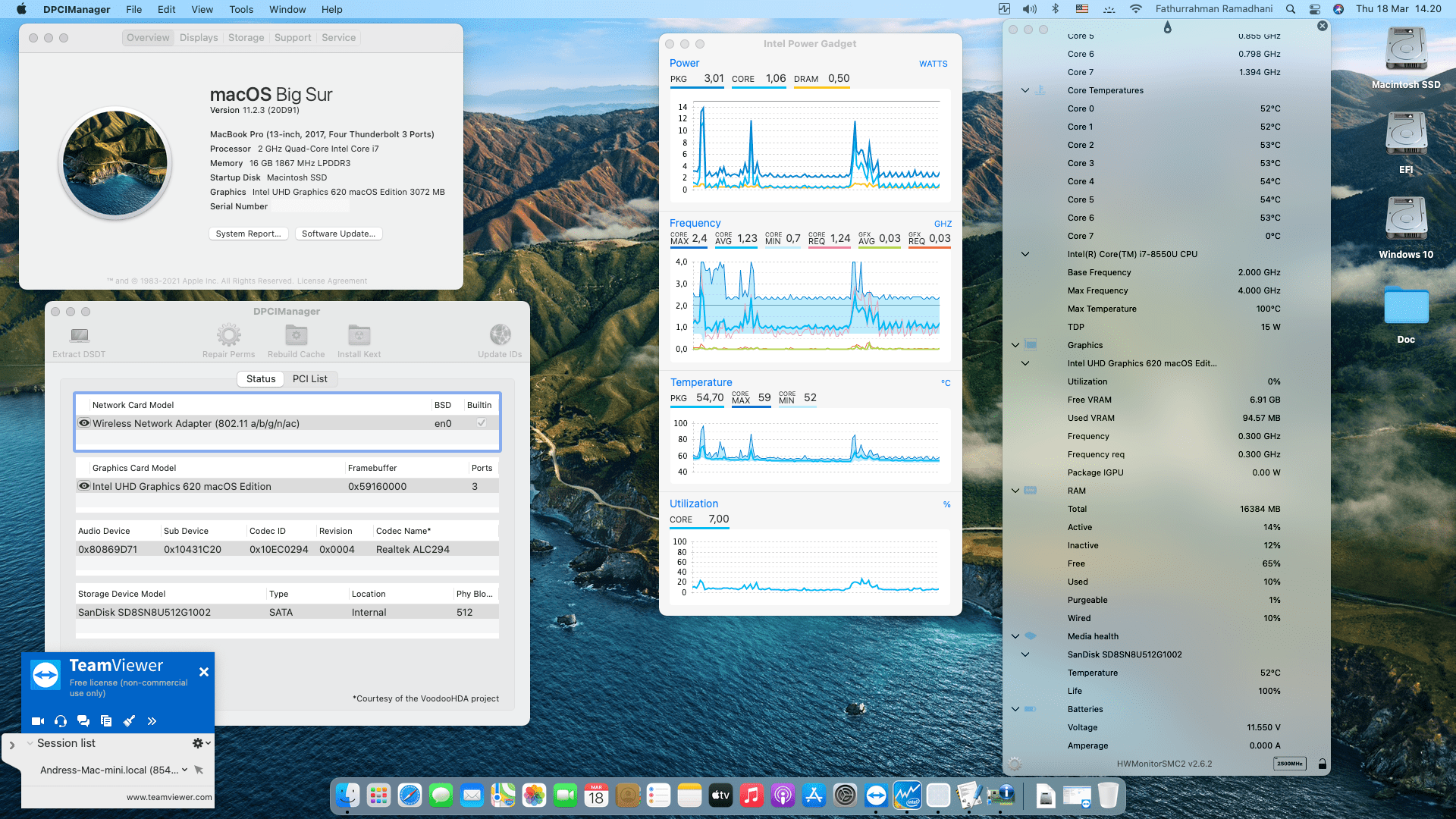Open Control Center in menu bar

click(1315, 9)
